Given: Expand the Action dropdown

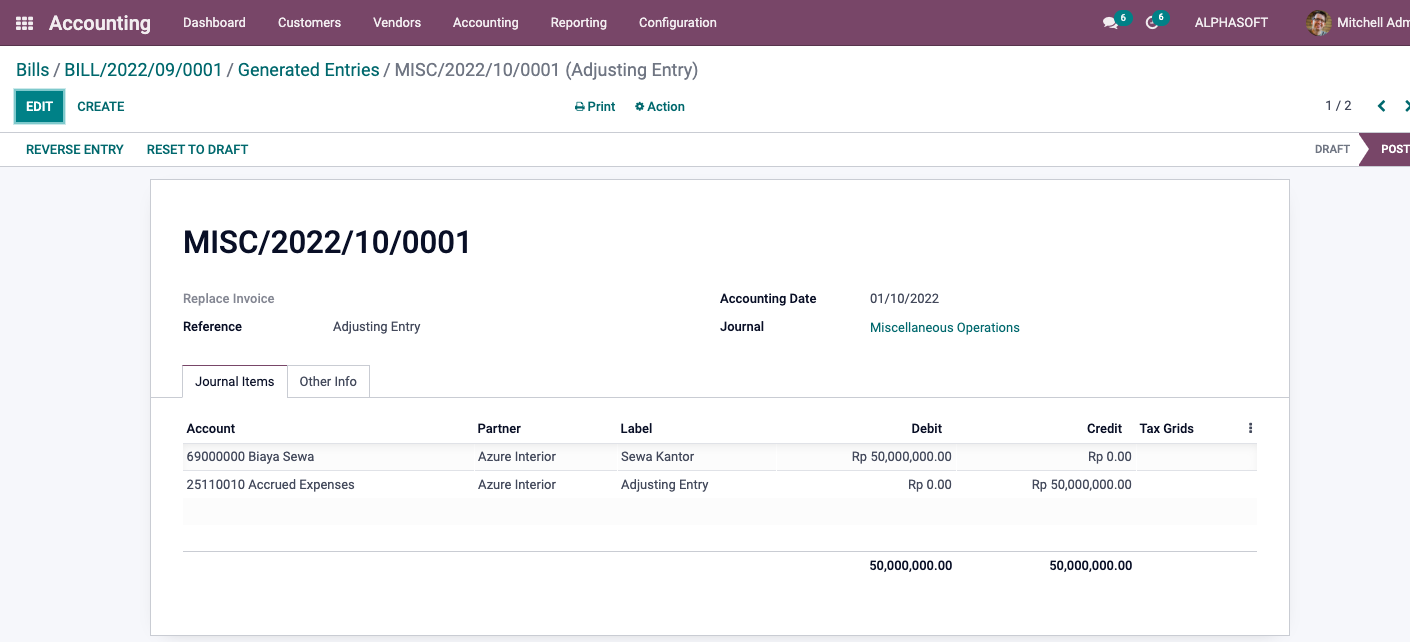Looking at the screenshot, I should 660,107.
